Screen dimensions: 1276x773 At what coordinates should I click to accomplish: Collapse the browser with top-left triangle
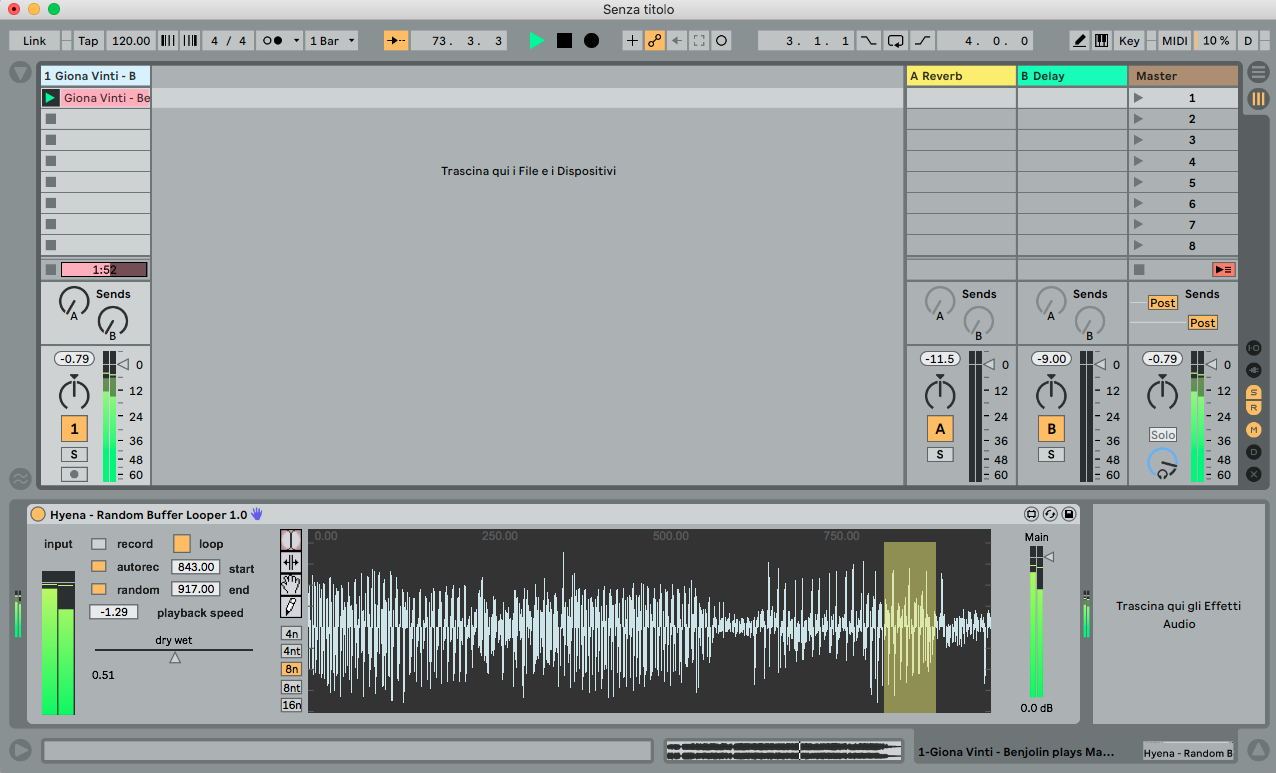20,73
